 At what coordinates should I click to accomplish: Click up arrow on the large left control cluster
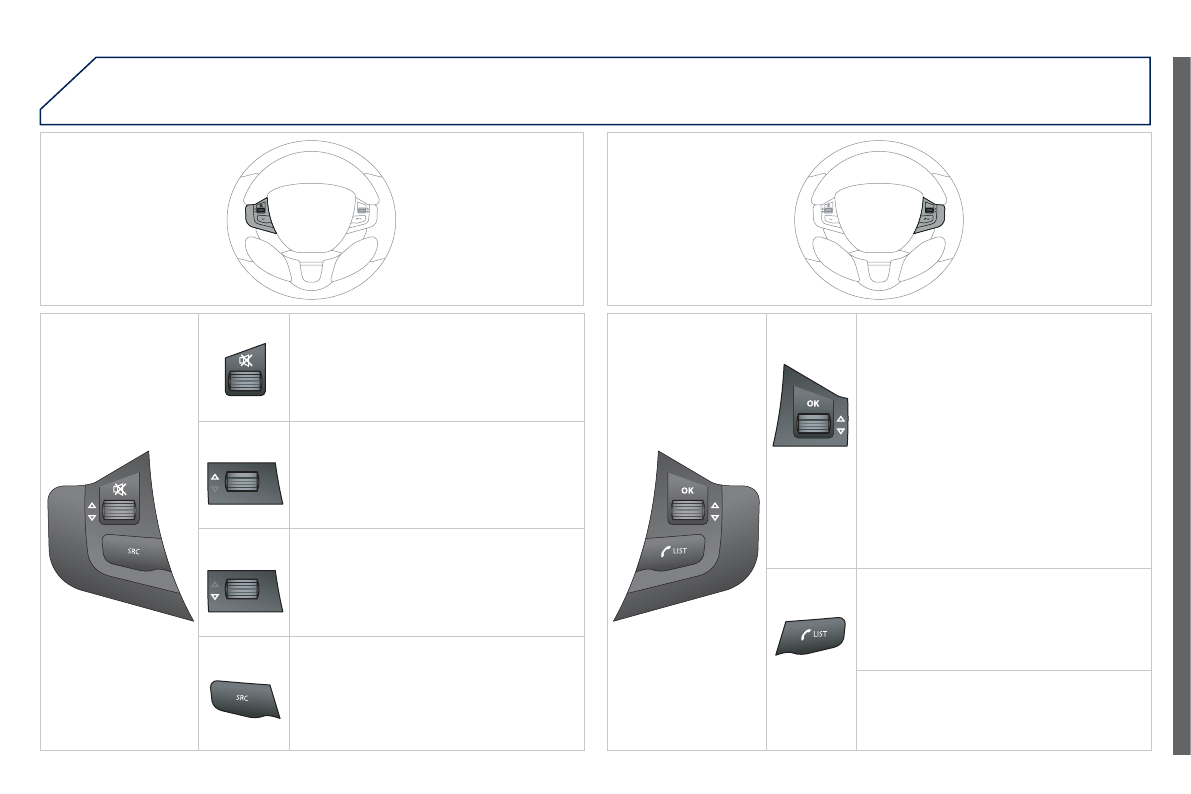[92, 505]
